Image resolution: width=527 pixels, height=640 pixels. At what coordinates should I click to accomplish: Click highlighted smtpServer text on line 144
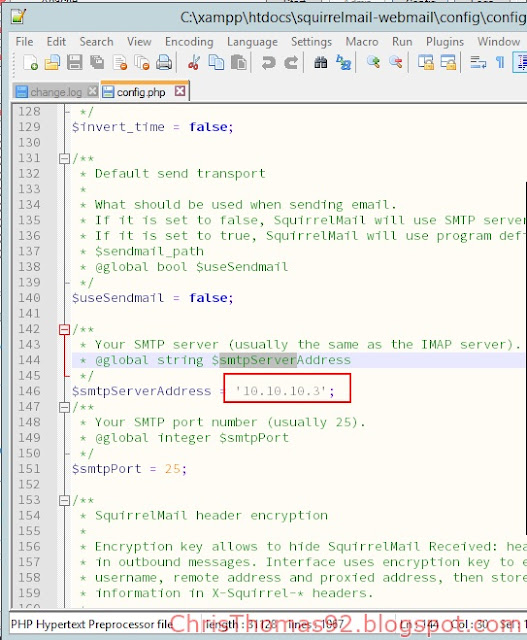258,360
